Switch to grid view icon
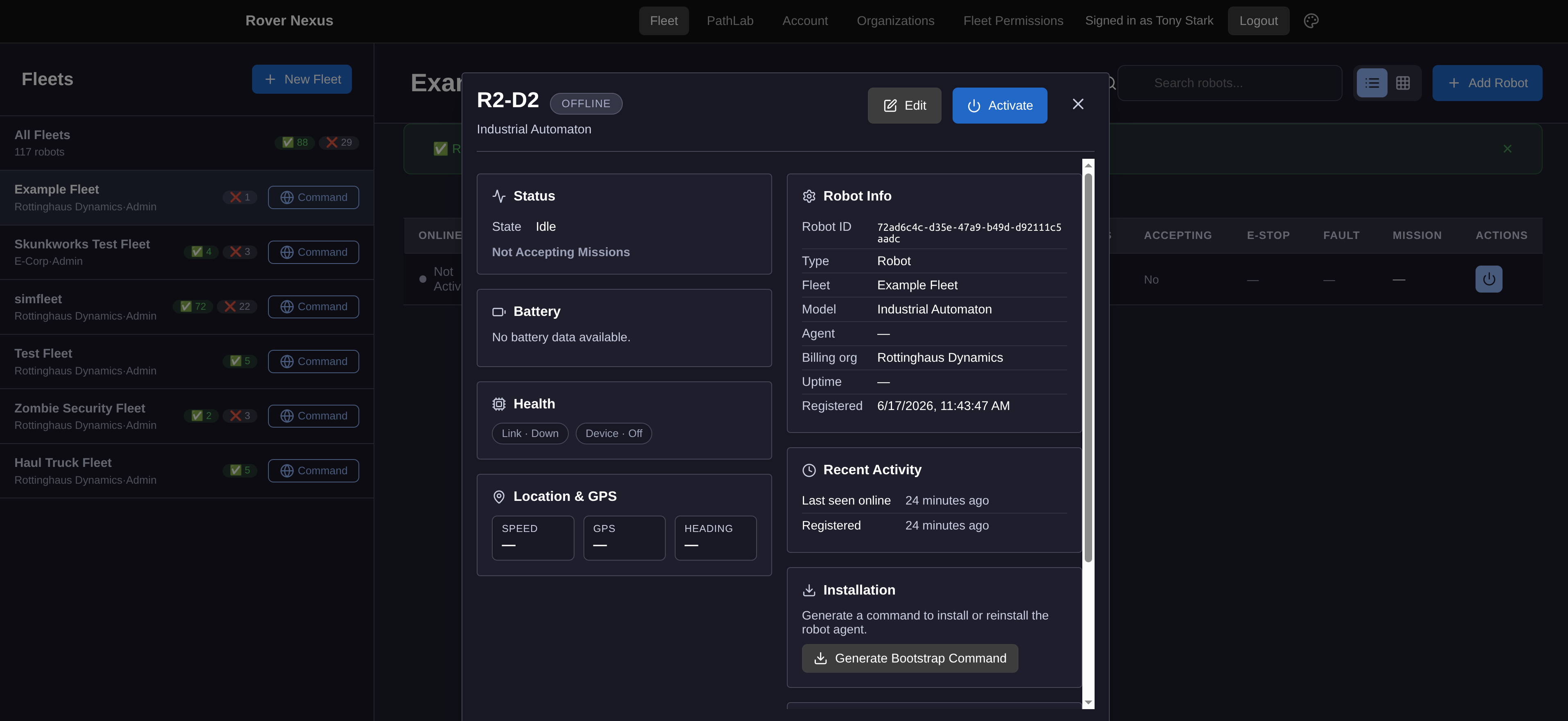 pos(1402,83)
